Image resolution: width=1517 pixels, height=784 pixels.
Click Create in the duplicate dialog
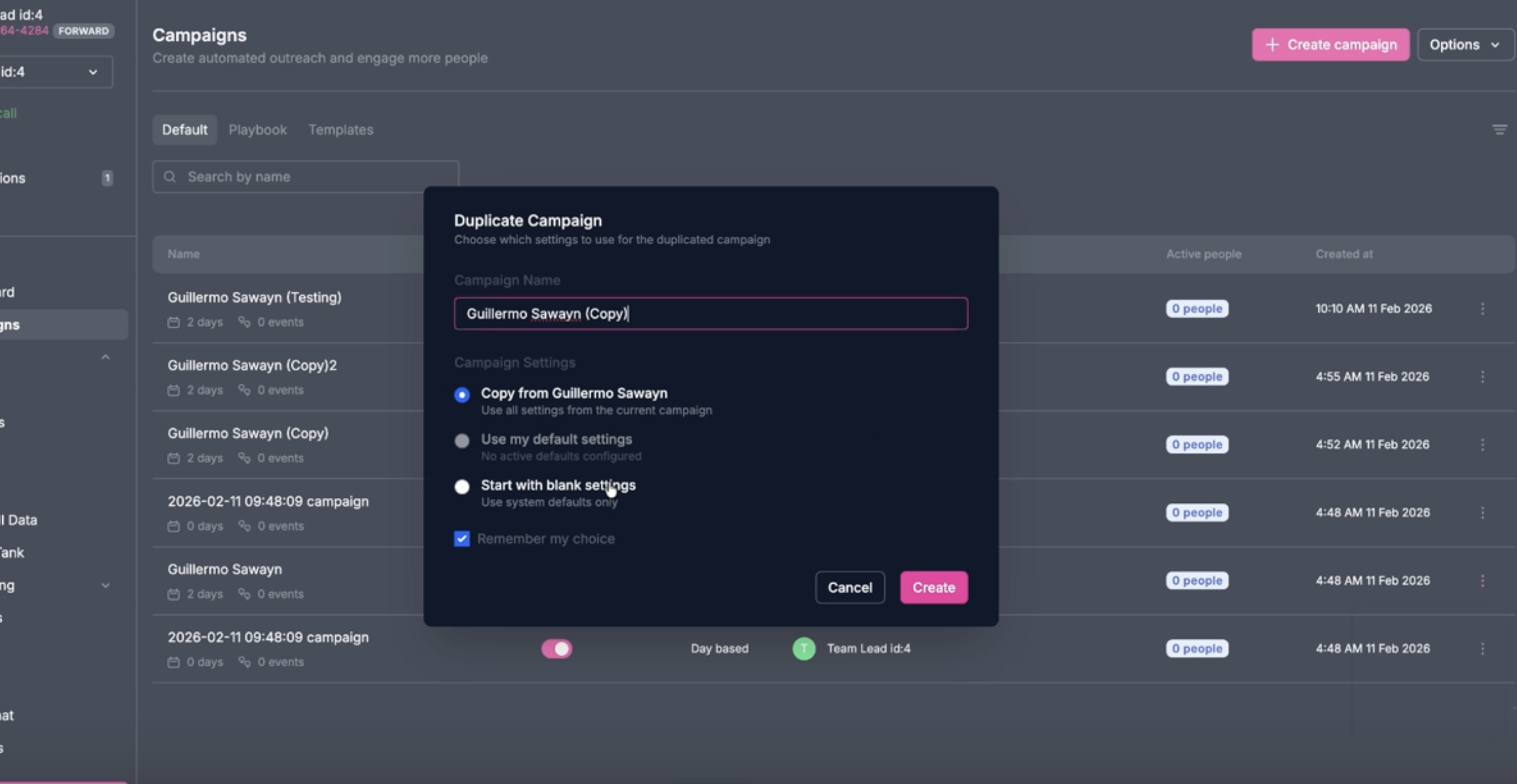click(x=933, y=587)
